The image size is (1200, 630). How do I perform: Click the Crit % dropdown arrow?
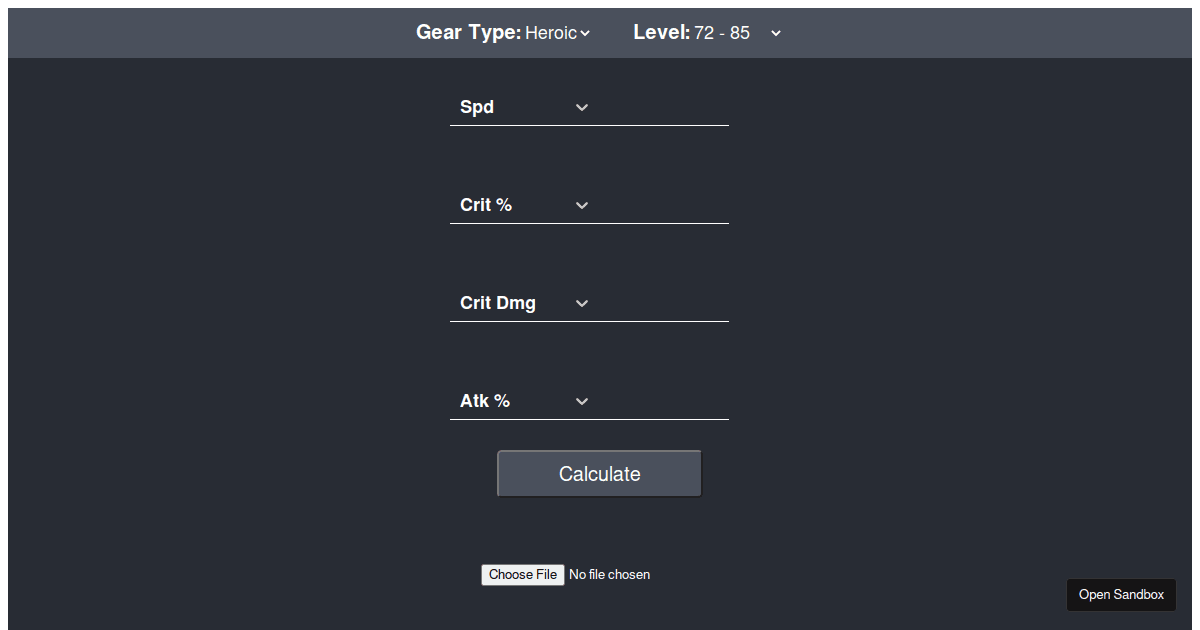point(581,205)
